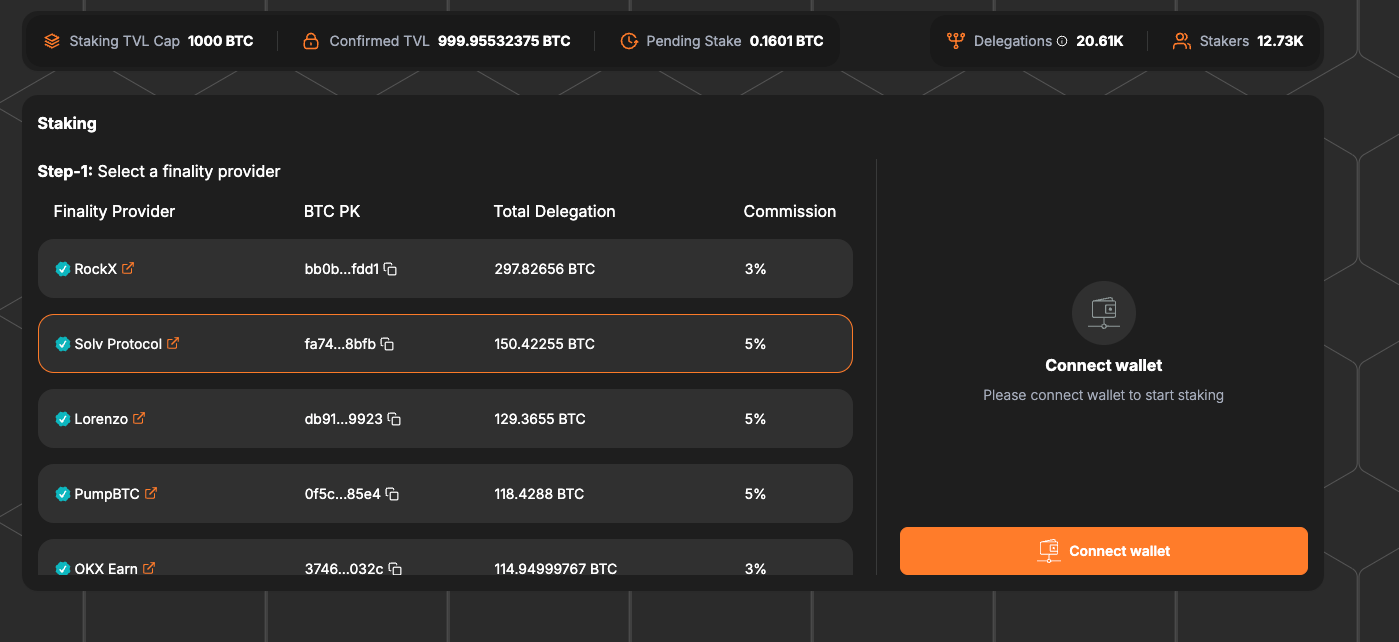This screenshot has height=642, width=1399.
Task: Open Solv Protocol external link icon
Action: coord(173,343)
